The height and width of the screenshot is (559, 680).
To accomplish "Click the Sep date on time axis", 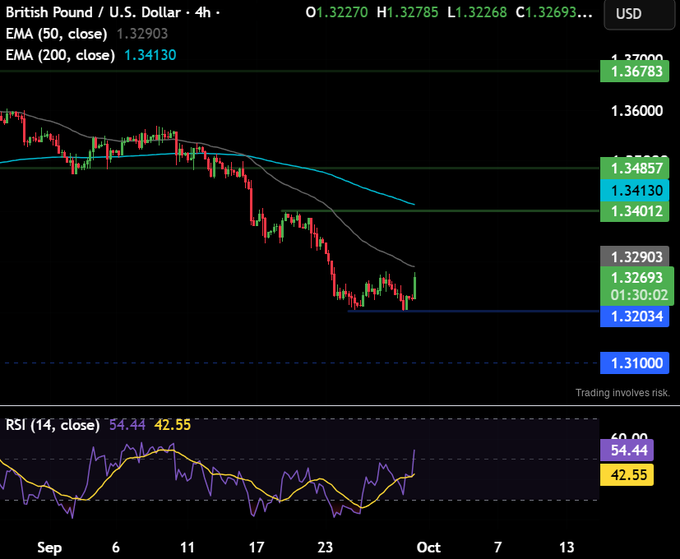I will pos(49,547).
